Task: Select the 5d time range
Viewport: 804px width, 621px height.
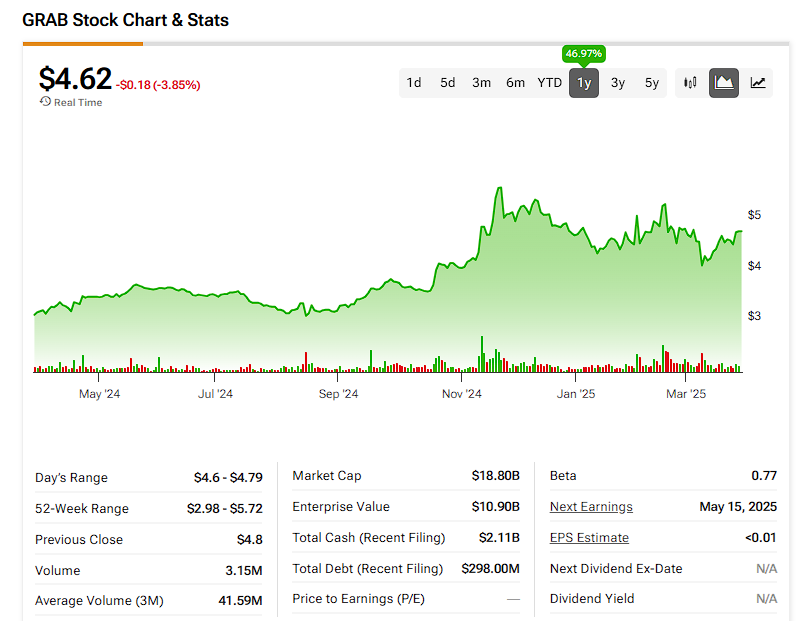Action: click(x=448, y=83)
